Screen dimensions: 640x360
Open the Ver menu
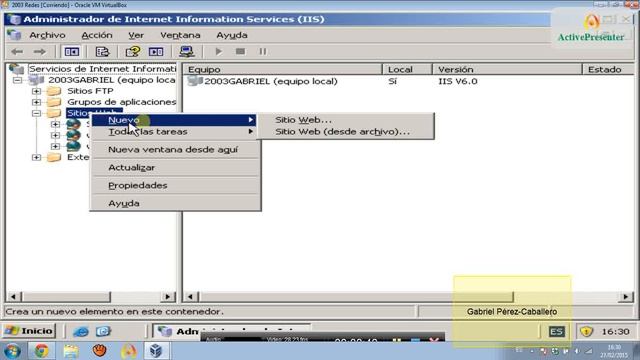click(x=136, y=35)
